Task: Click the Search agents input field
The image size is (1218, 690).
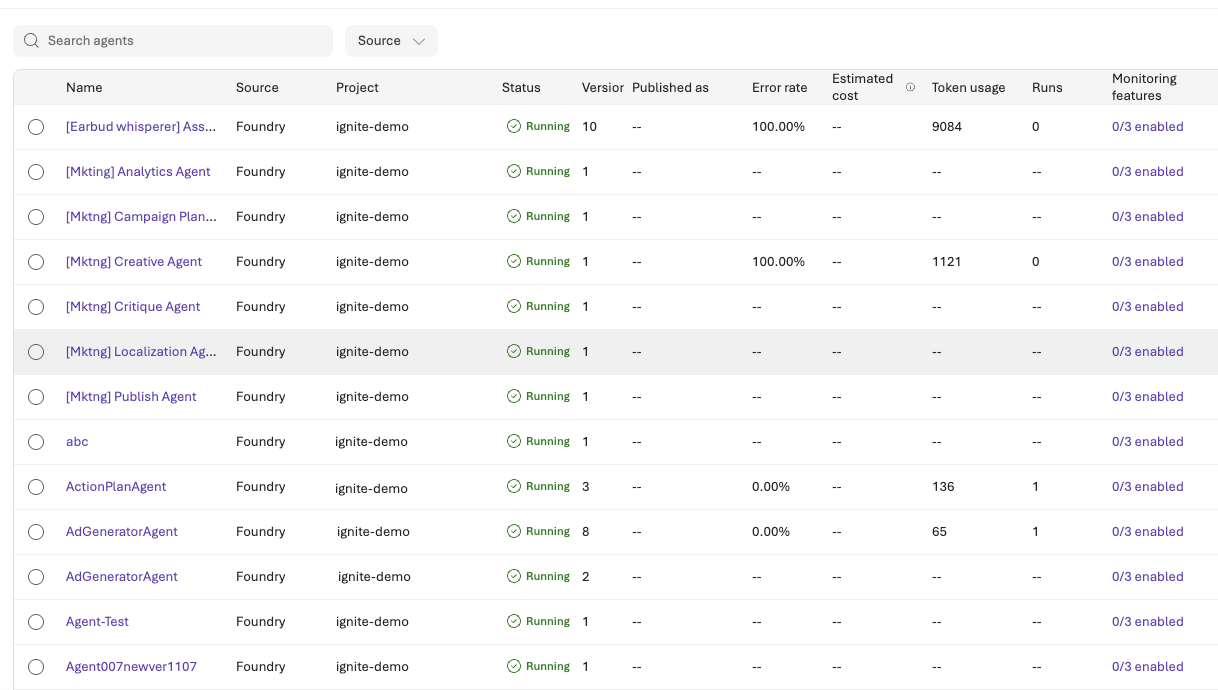Action: 172,40
